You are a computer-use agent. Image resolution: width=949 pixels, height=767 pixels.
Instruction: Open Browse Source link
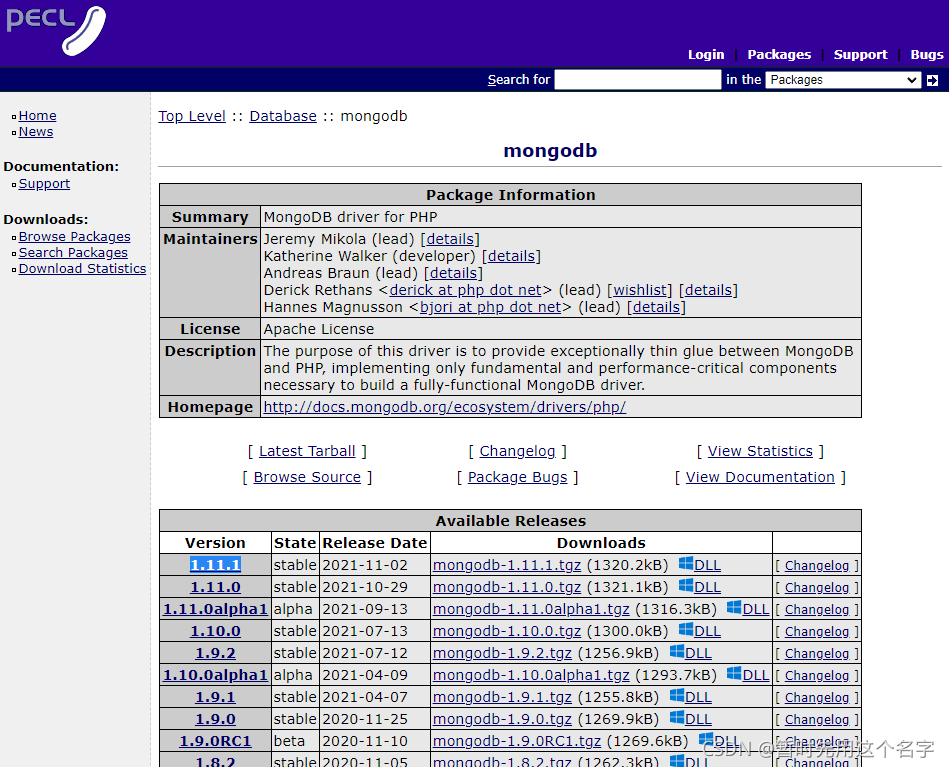pyautogui.click(x=307, y=477)
